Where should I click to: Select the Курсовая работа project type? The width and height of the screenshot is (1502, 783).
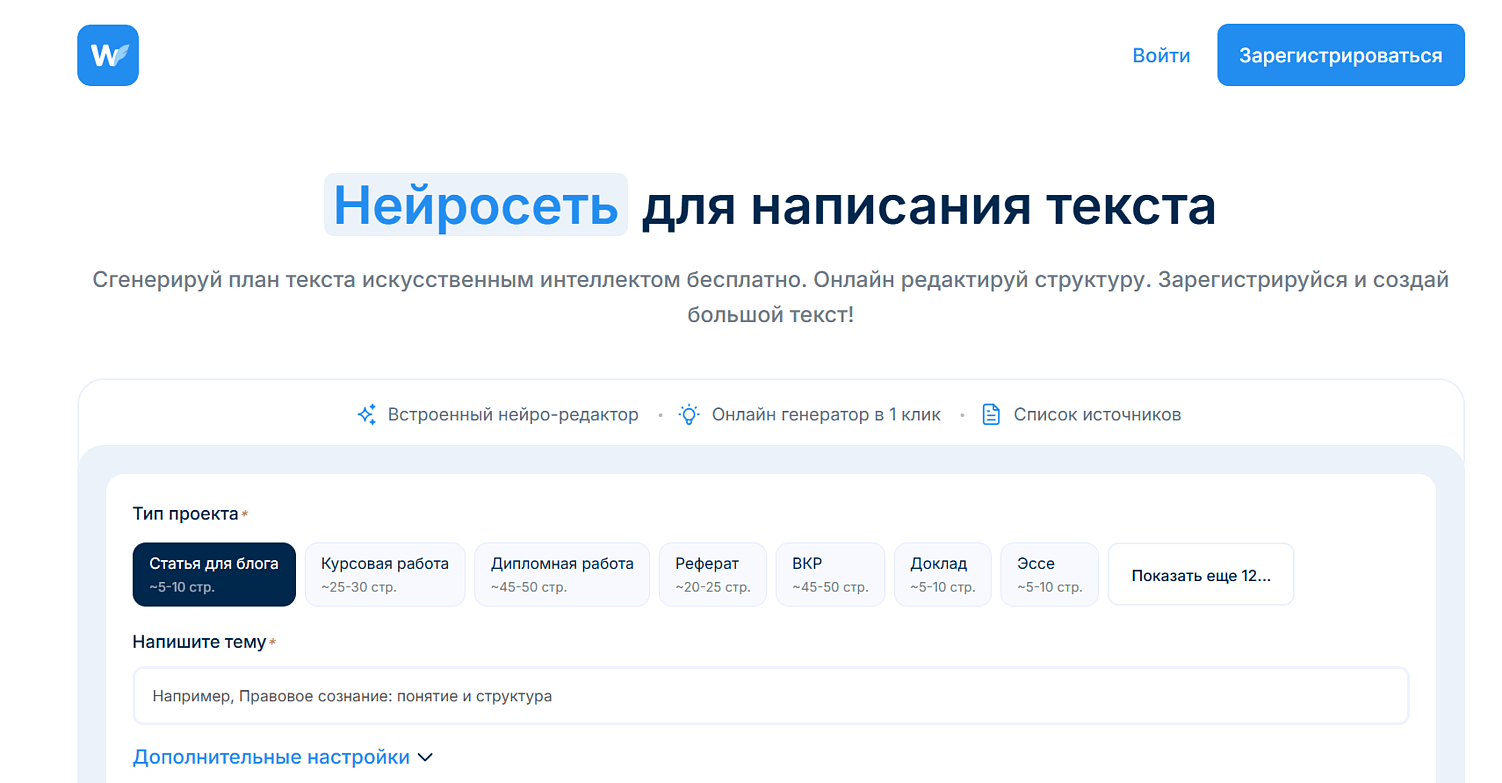coord(385,574)
